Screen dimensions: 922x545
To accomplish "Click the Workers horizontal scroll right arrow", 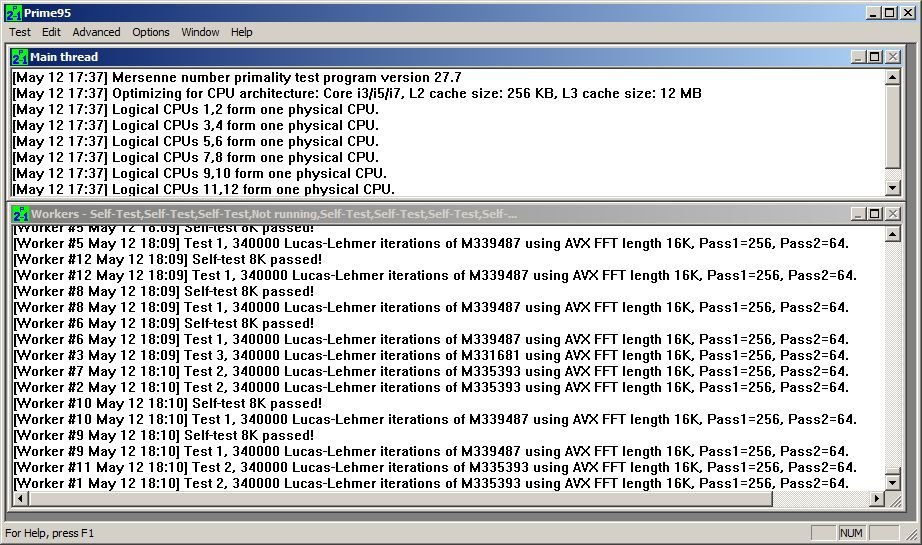I will [x=877, y=499].
